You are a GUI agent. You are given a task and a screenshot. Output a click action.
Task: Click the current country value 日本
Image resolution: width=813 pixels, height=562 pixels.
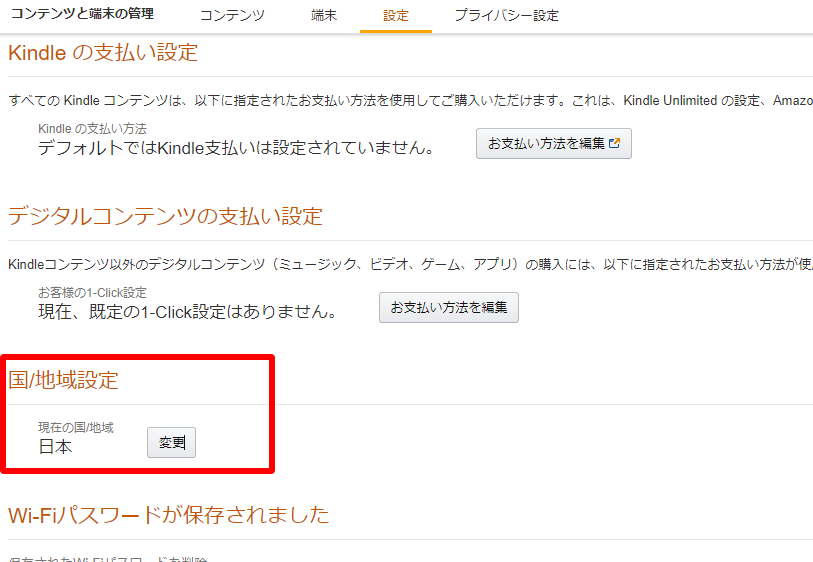(x=55, y=447)
